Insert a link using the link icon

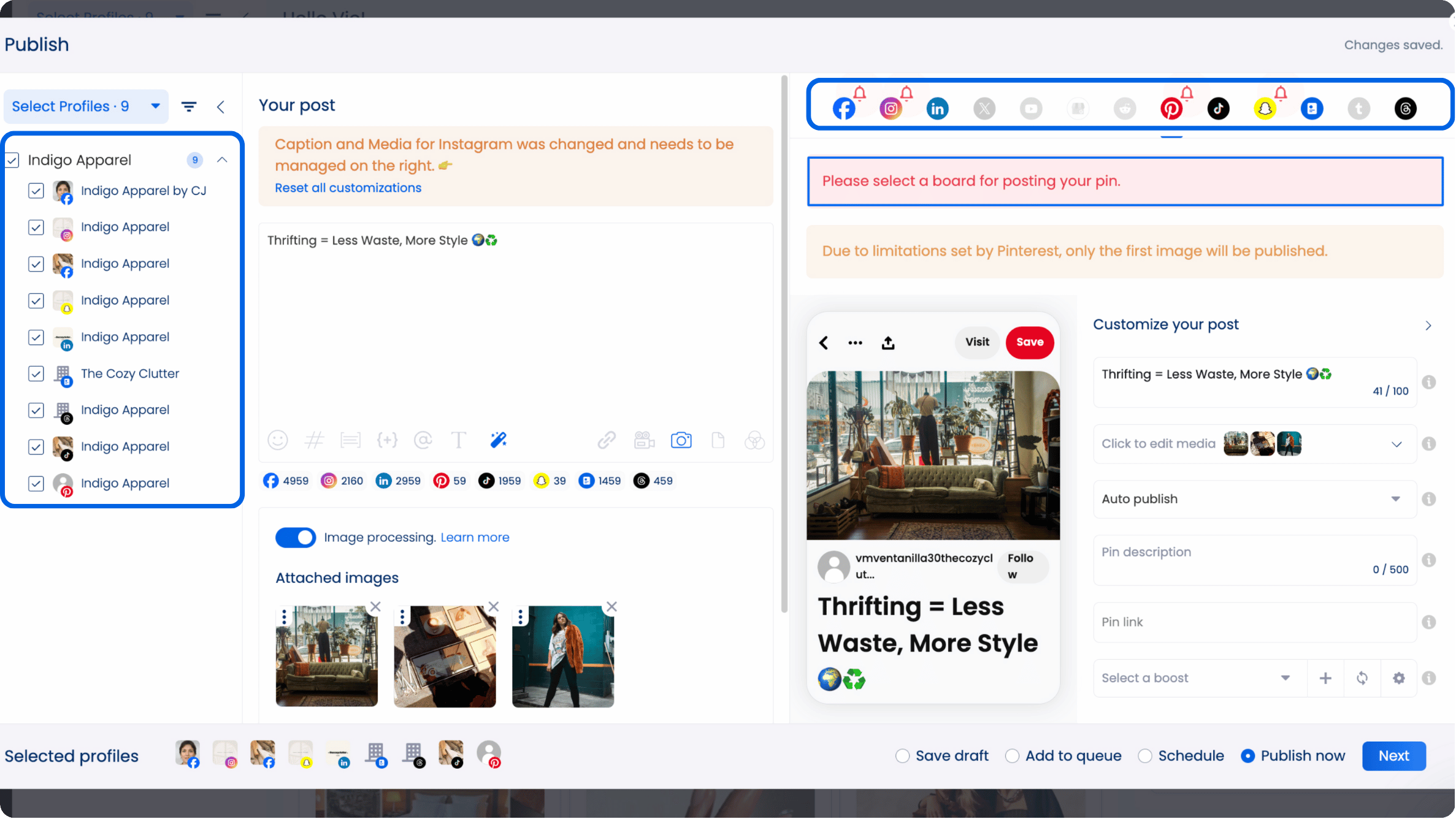[607, 440]
